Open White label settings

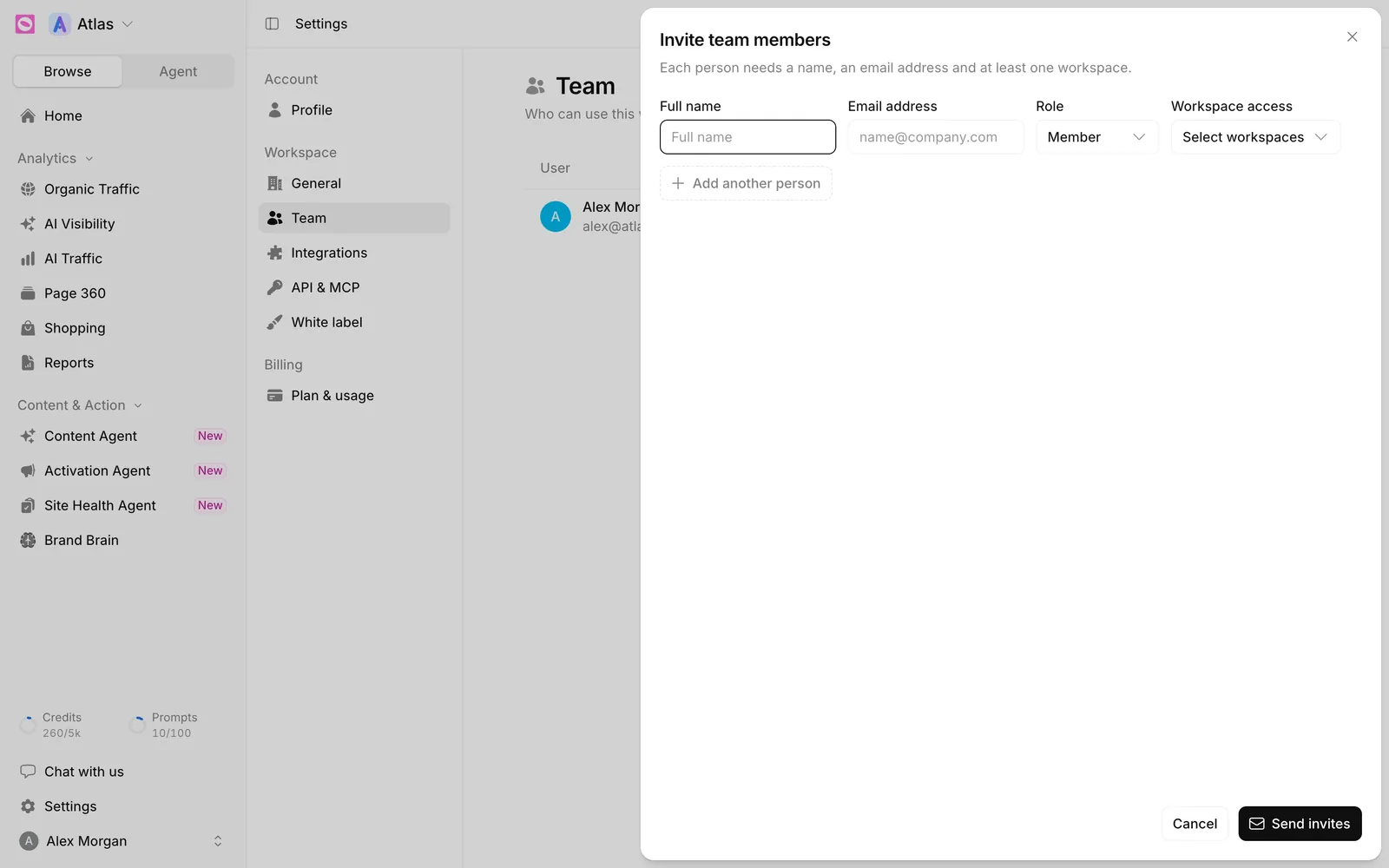tap(354, 322)
